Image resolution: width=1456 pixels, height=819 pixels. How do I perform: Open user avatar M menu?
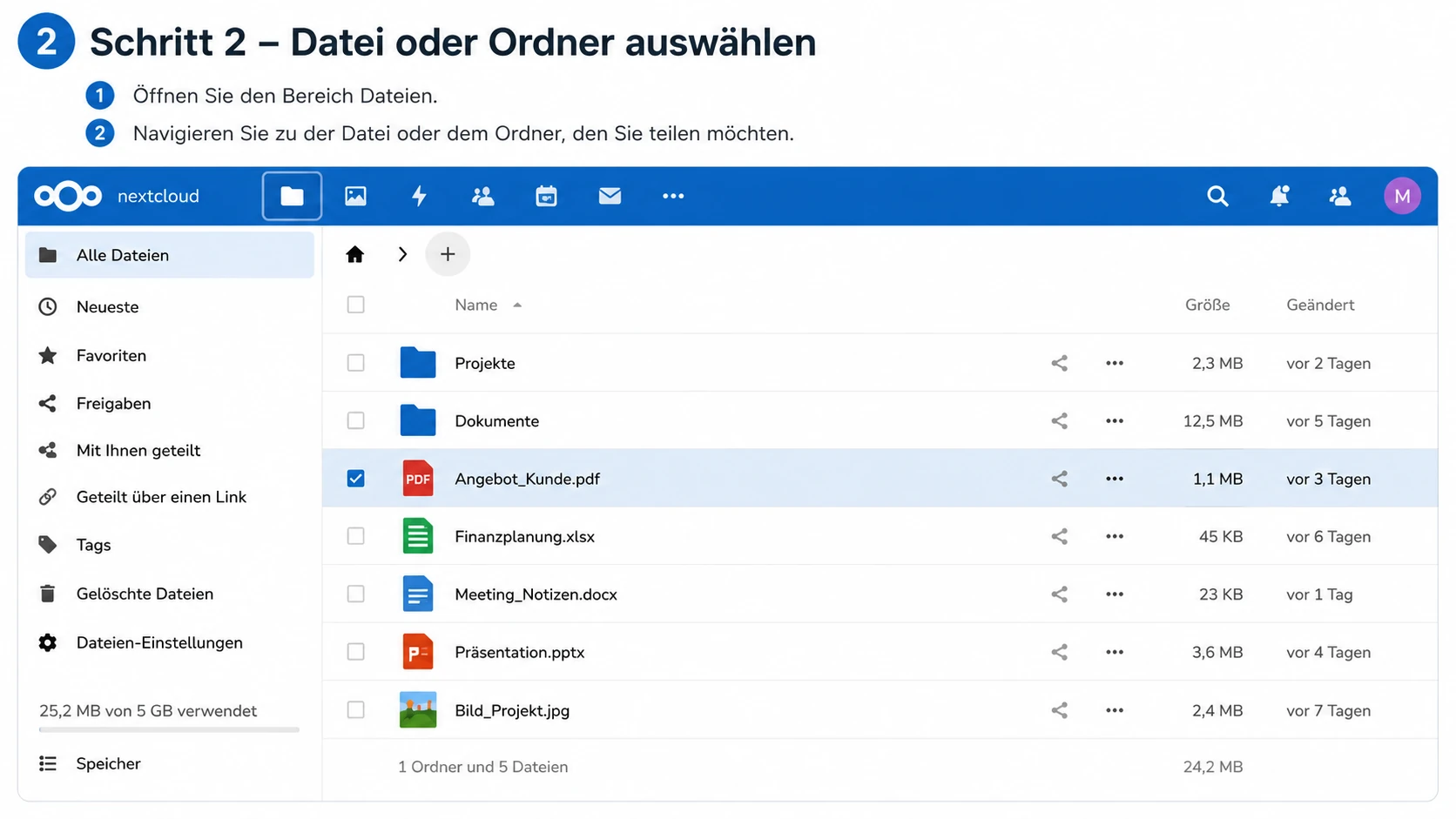point(1402,196)
